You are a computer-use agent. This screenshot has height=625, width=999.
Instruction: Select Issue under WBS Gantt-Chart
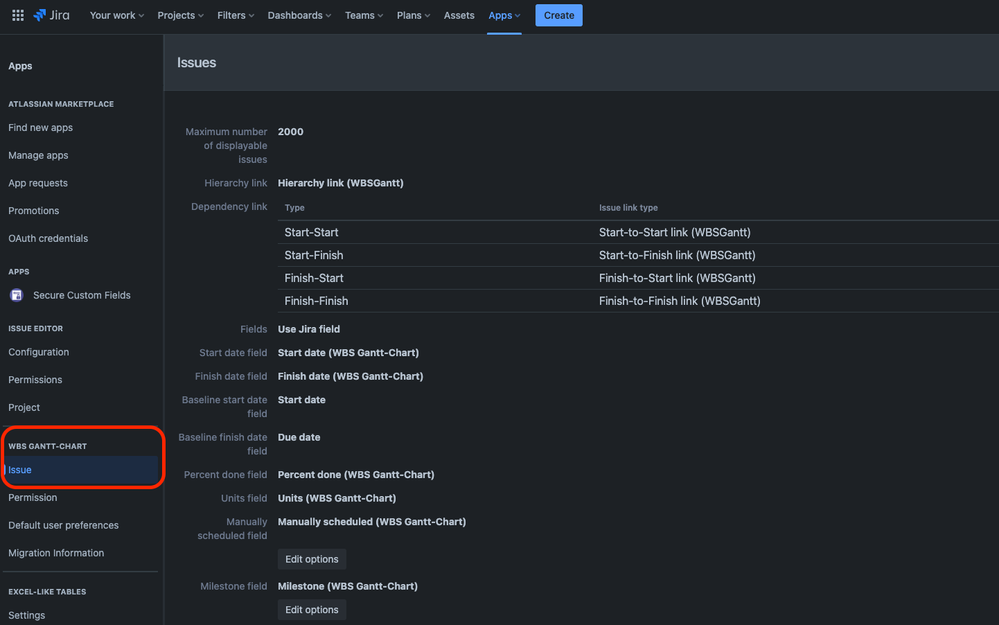[x=80, y=470]
